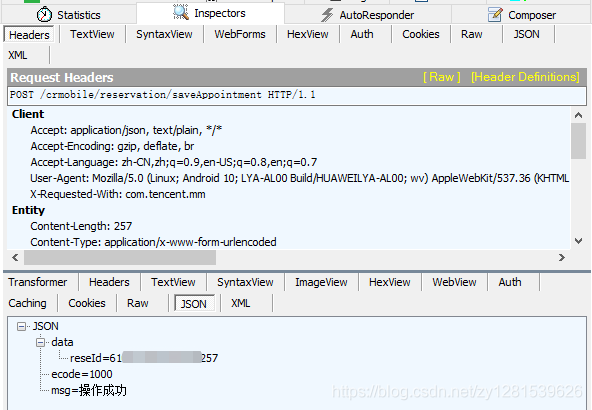Click the [Raw] link in Request Headers
592x410 pixels.
(441, 77)
